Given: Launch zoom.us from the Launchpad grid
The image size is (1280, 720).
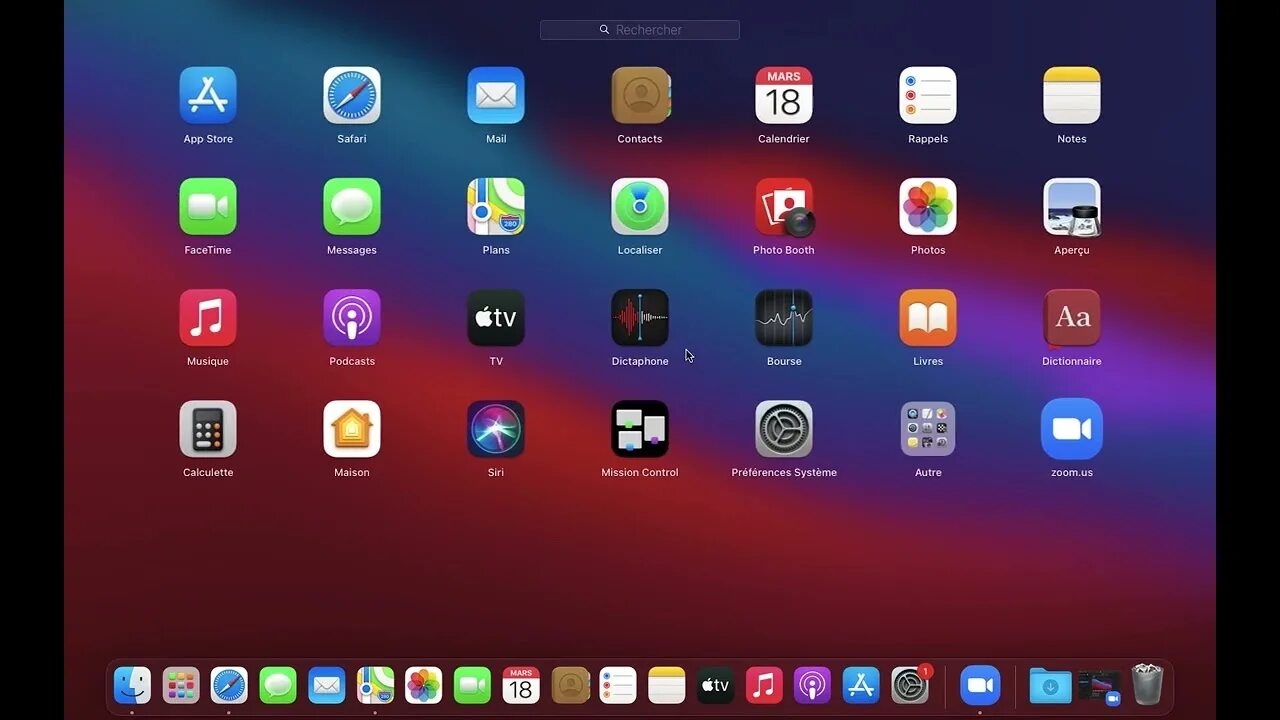Looking at the screenshot, I should click(x=1072, y=429).
